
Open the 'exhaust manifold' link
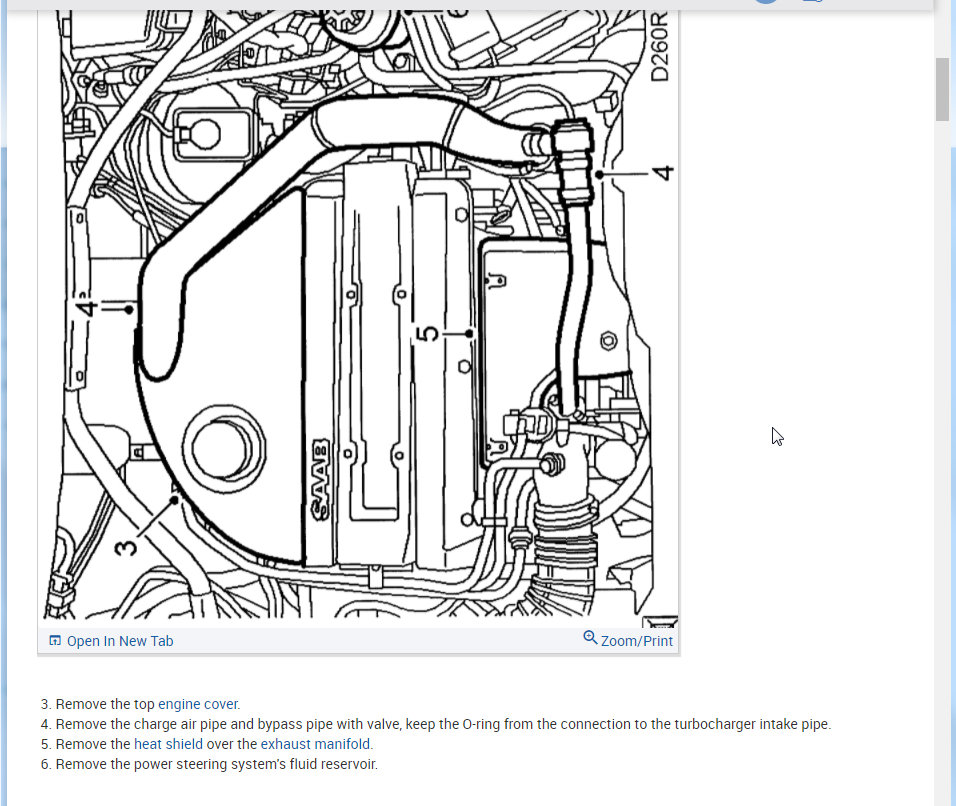(x=316, y=744)
